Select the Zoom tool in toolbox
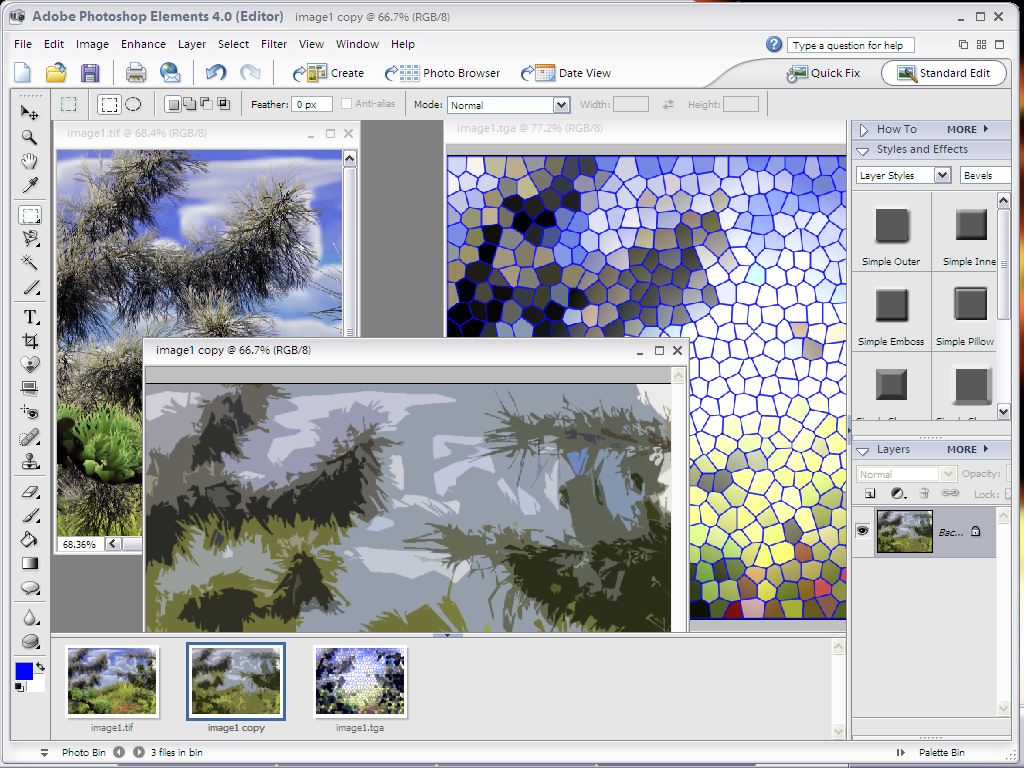The image size is (1024, 768). pyautogui.click(x=30, y=137)
